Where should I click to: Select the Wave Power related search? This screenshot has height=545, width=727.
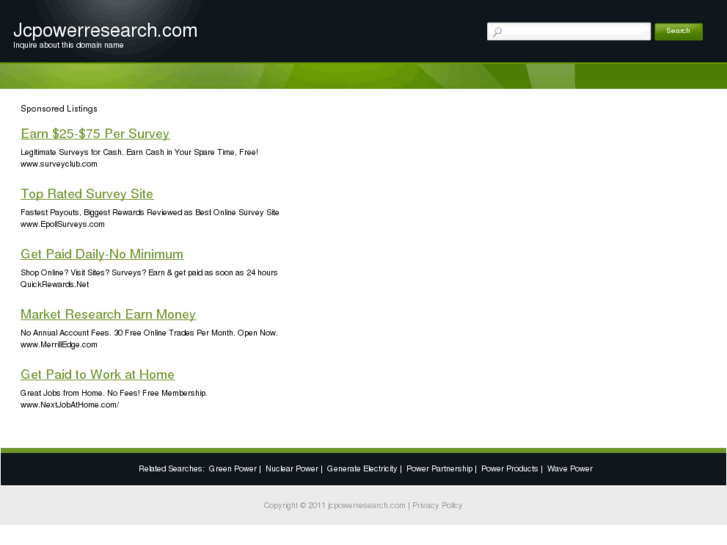tap(570, 468)
